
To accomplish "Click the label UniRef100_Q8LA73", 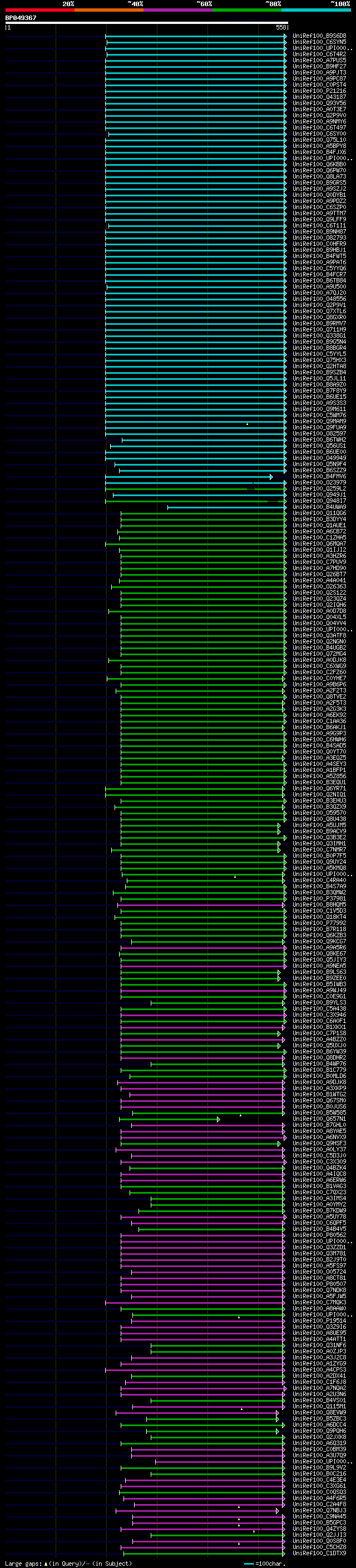I will pos(319,176).
